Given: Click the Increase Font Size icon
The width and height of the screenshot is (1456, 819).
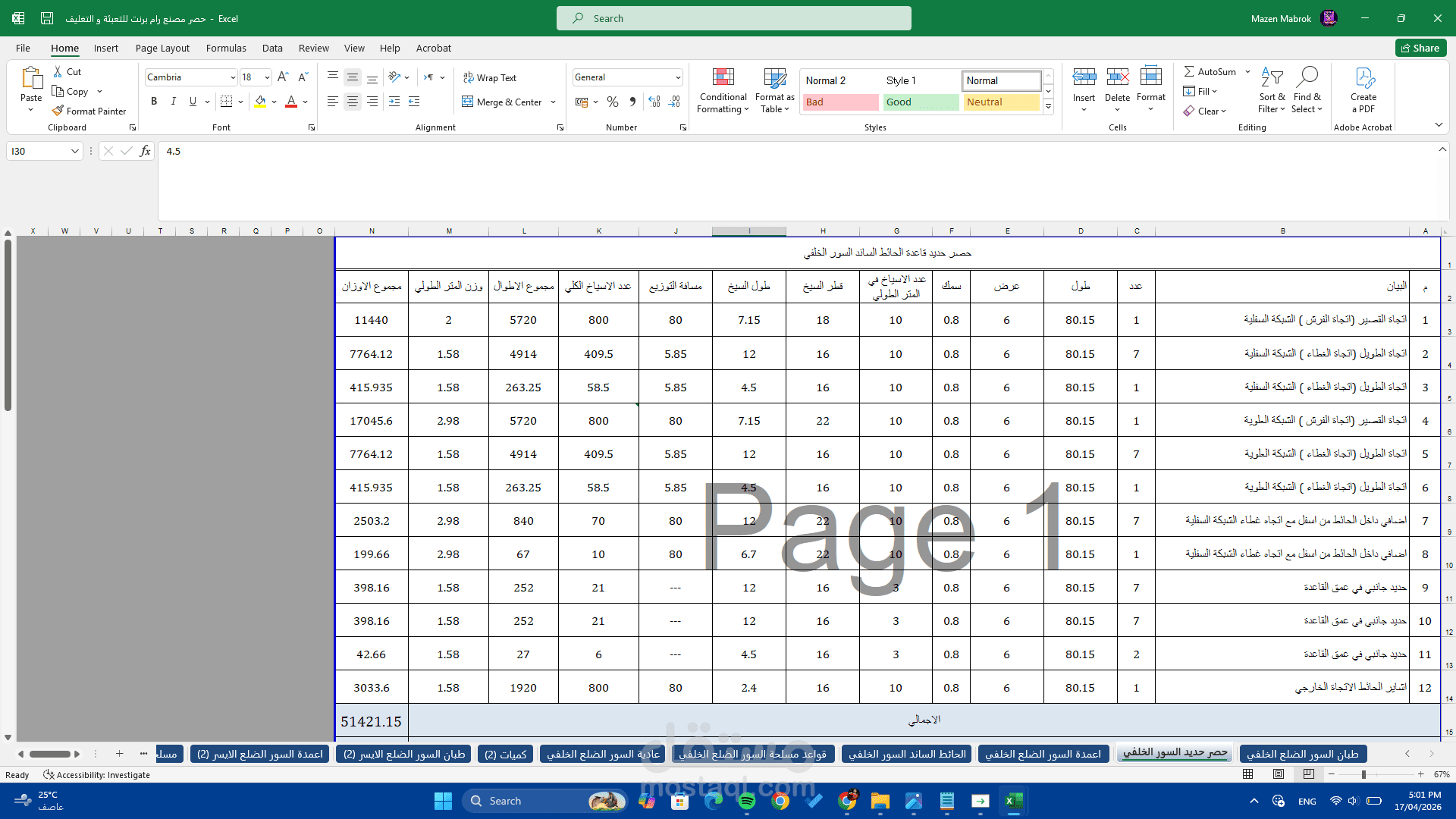Looking at the screenshot, I should 283,77.
